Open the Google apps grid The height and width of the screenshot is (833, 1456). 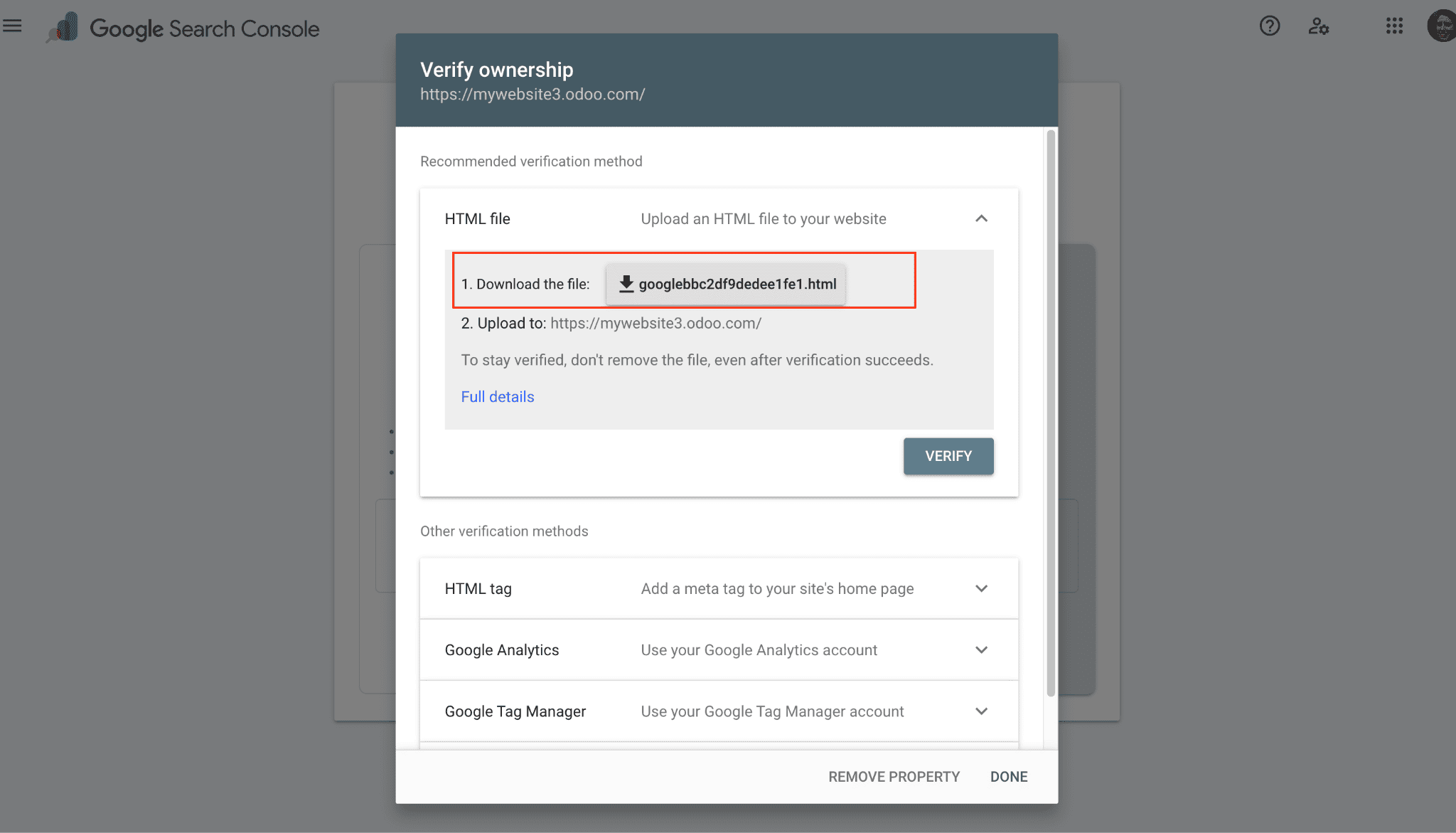click(x=1394, y=26)
